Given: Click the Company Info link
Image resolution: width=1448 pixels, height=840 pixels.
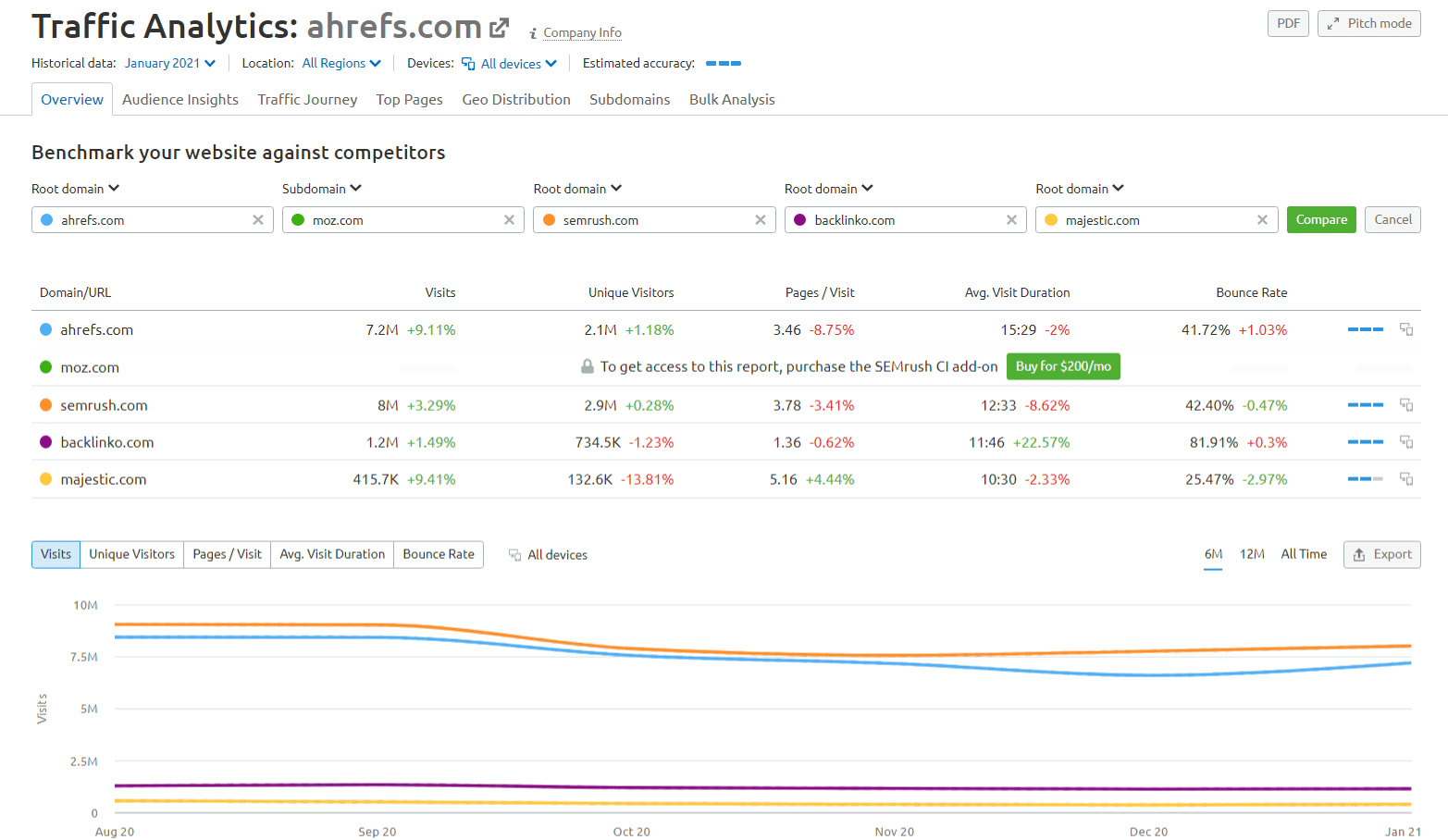Looking at the screenshot, I should [x=581, y=33].
